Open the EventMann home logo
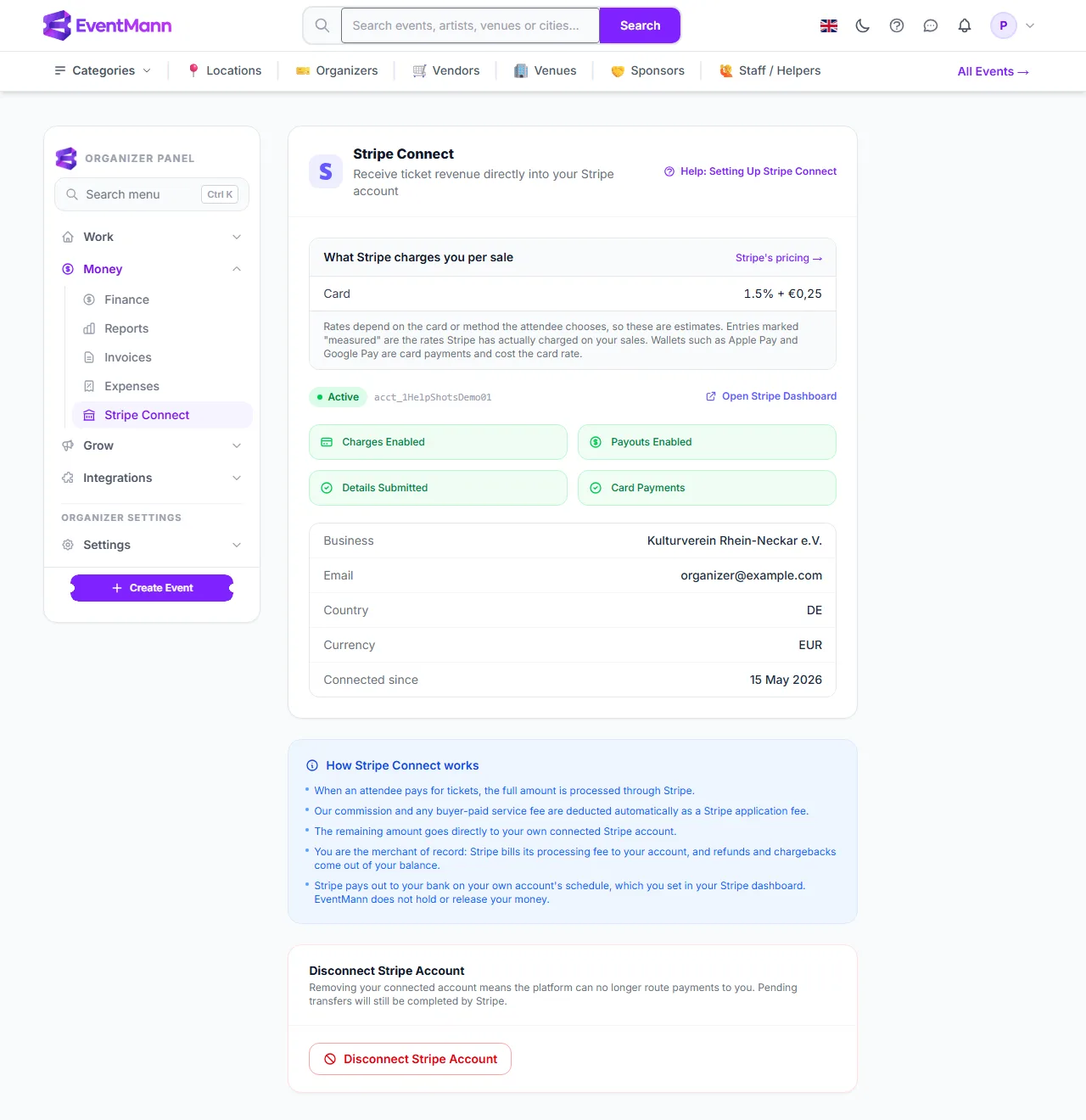This screenshot has width=1086, height=1120. pos(107,25)
